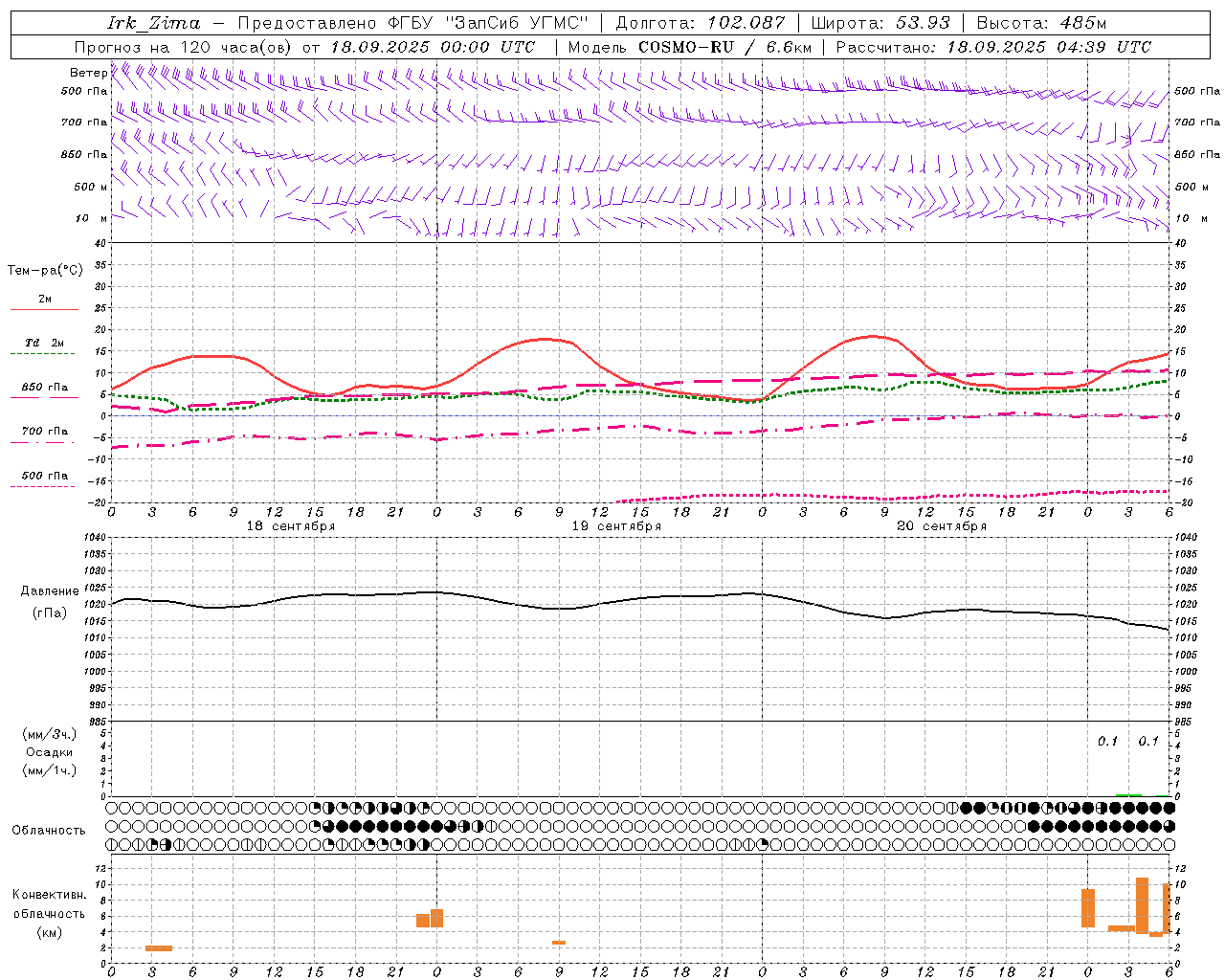Click the station name Irk_Zima in the header
Image resolution: width=1225 pixels, height=980 pixels.
tap(154, 23)
